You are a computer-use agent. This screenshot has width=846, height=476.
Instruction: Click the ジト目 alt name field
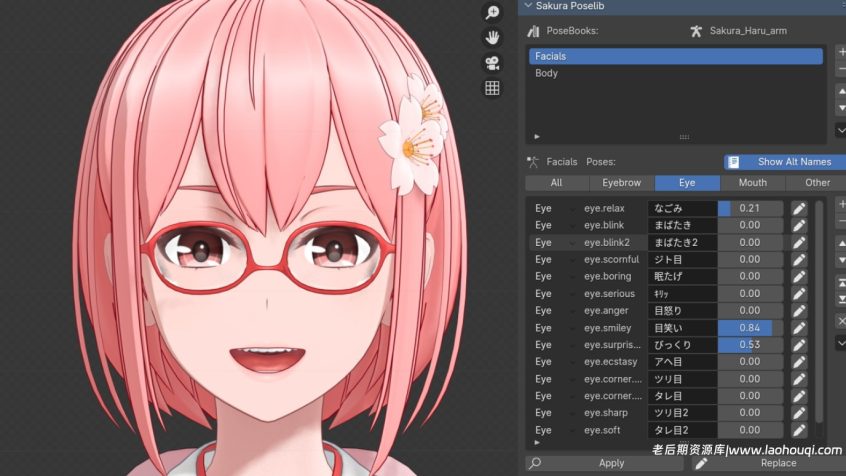point(683,260)
